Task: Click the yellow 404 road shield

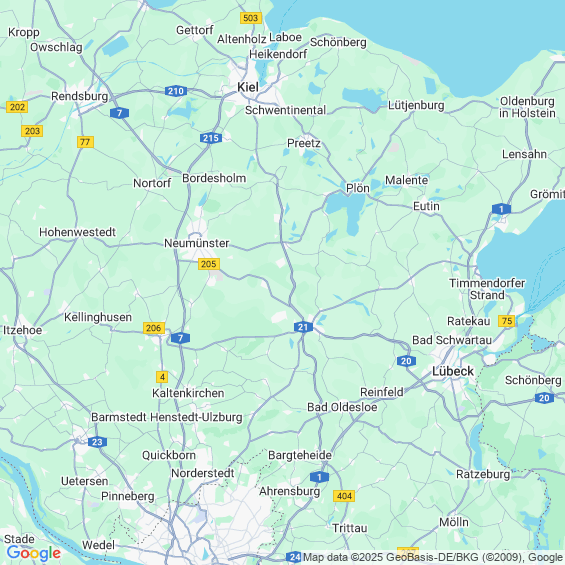Action: 344,496
